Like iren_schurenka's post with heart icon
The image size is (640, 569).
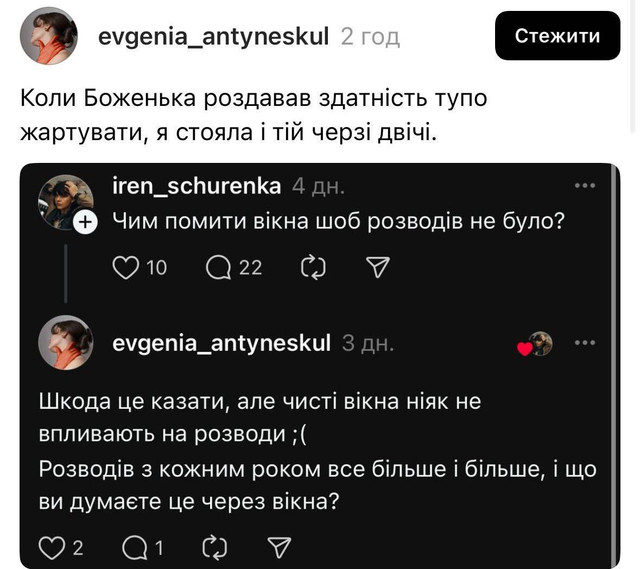[x=125, y=267]
